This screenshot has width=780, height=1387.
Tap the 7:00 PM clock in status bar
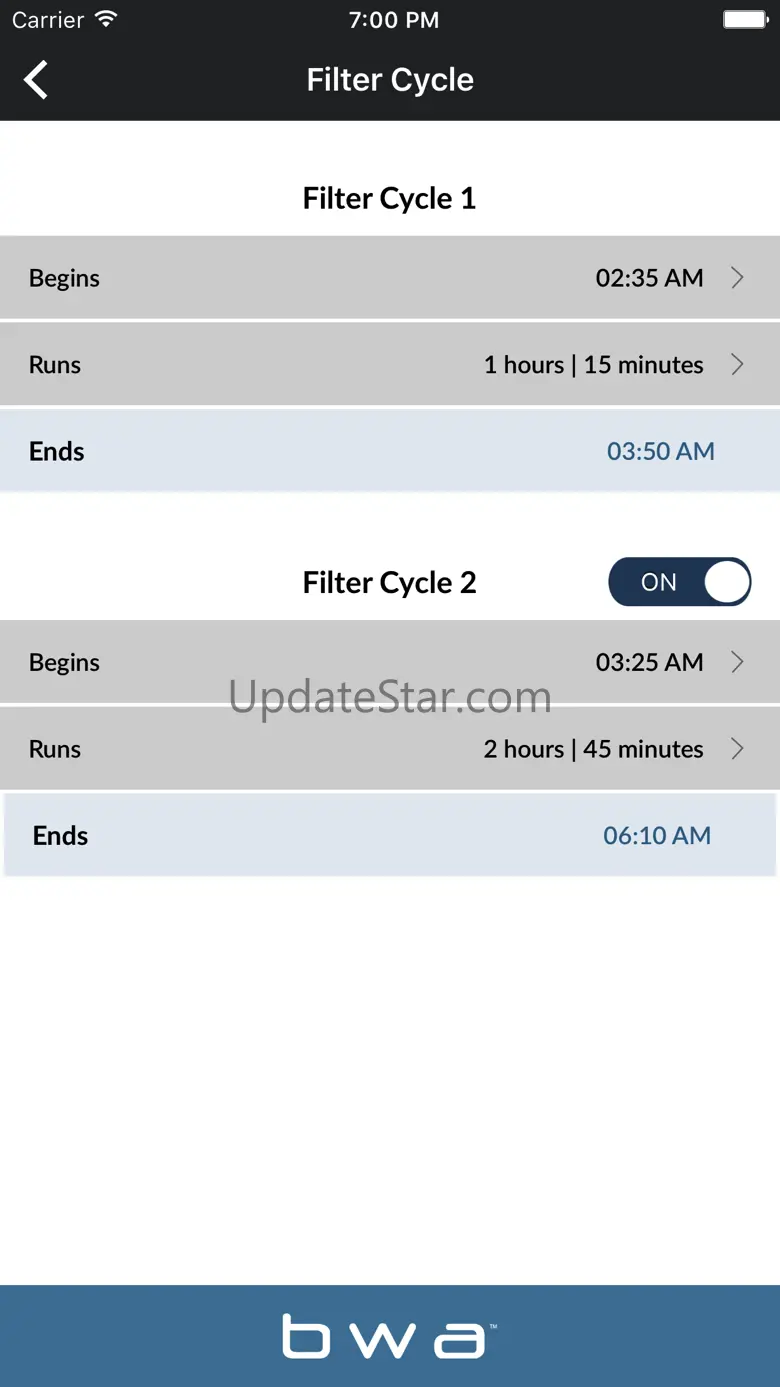393,20
